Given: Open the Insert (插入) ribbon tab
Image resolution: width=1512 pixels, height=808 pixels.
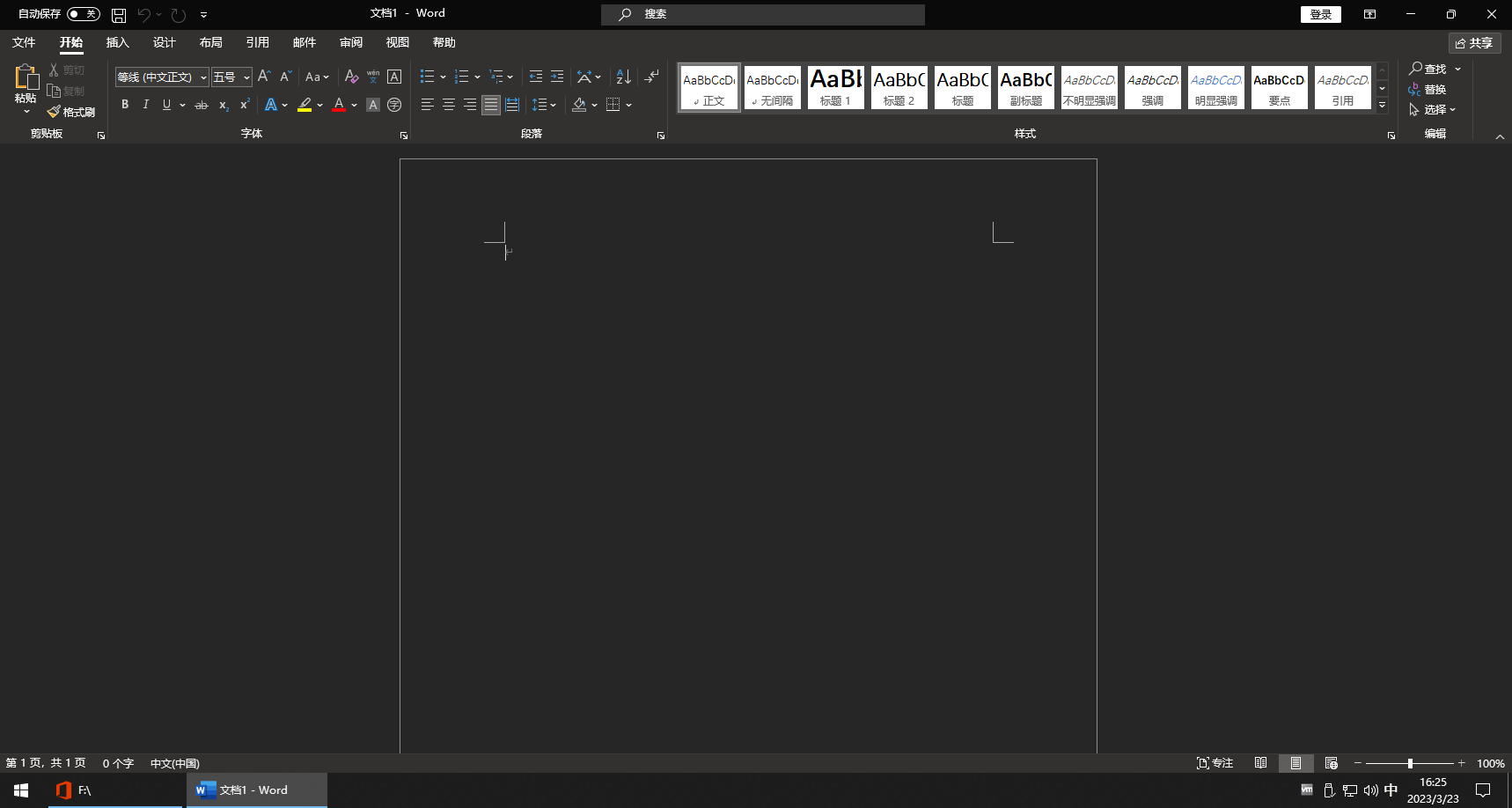Looking at the screenshot, I should [x=117, y=42].
